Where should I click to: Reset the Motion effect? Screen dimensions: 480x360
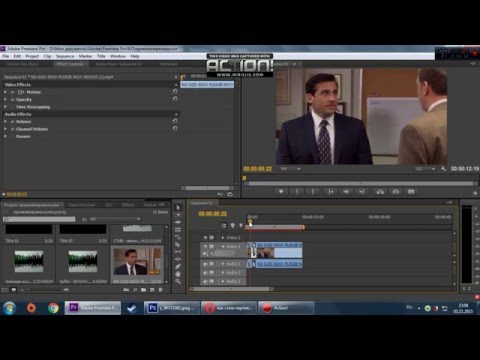[x=175, y=91]
